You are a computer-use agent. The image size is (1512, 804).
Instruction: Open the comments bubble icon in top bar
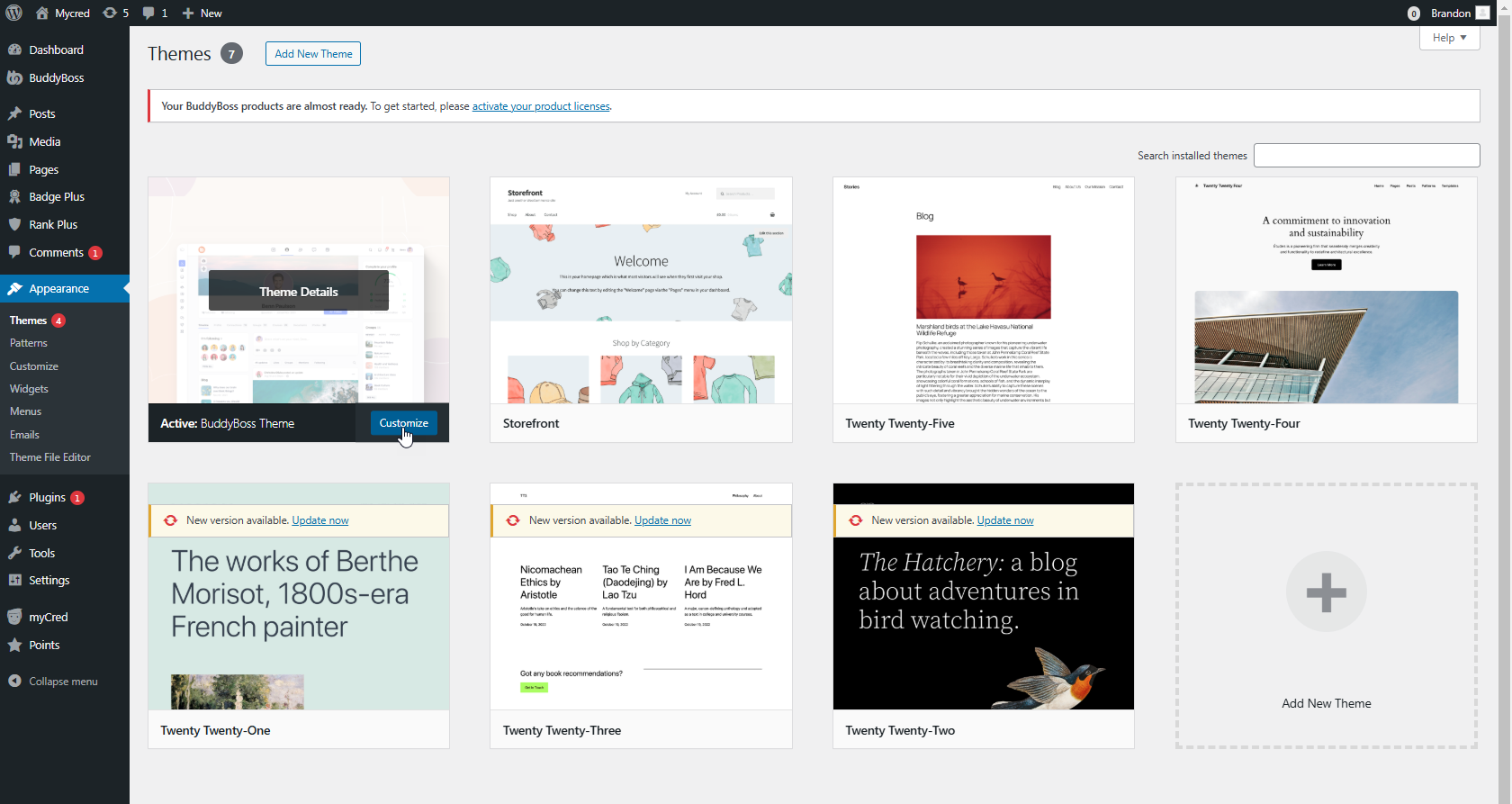point(148,13)
